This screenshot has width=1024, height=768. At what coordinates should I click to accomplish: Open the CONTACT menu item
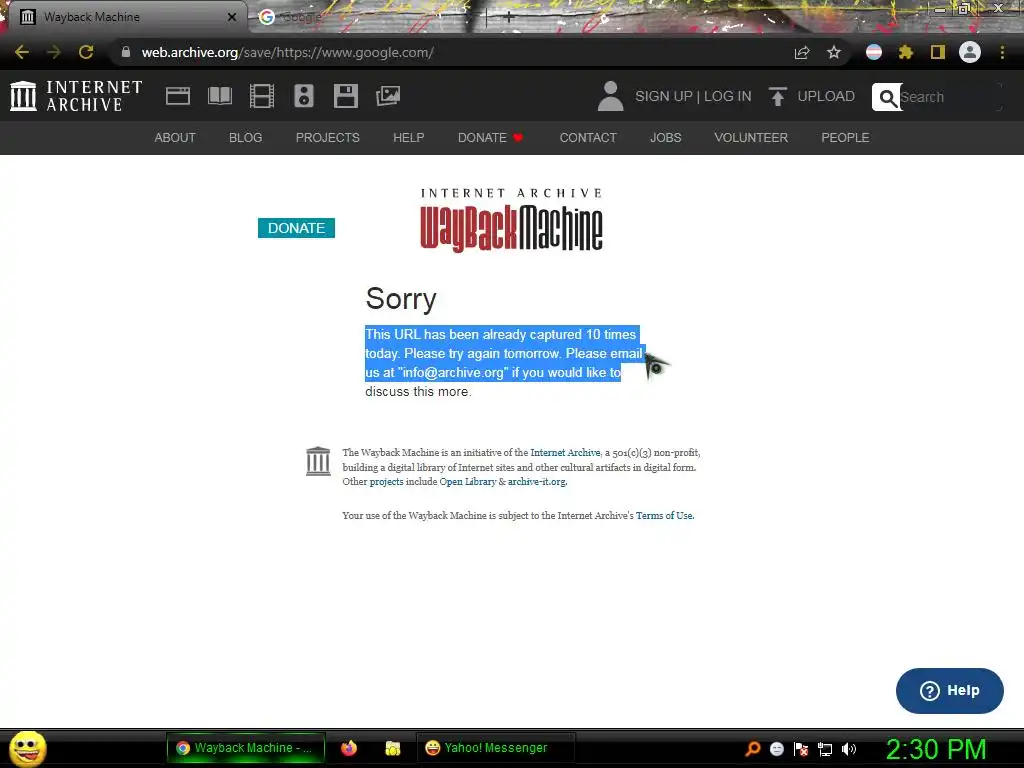coord(588,138)
